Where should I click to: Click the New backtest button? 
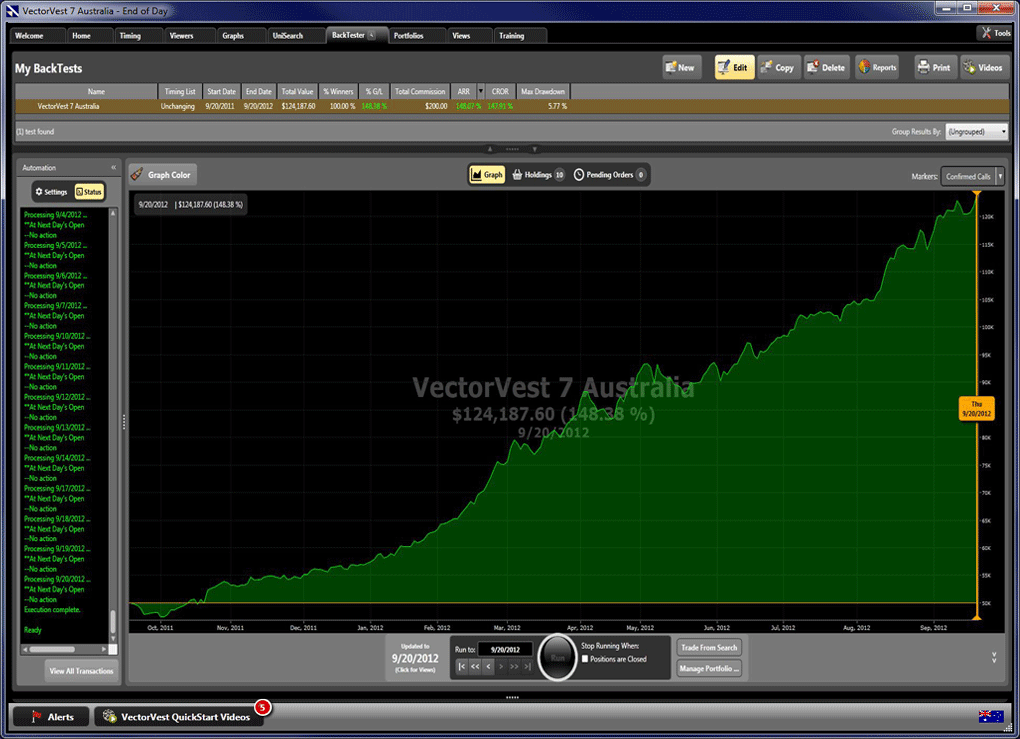click(x=679, y=68)
